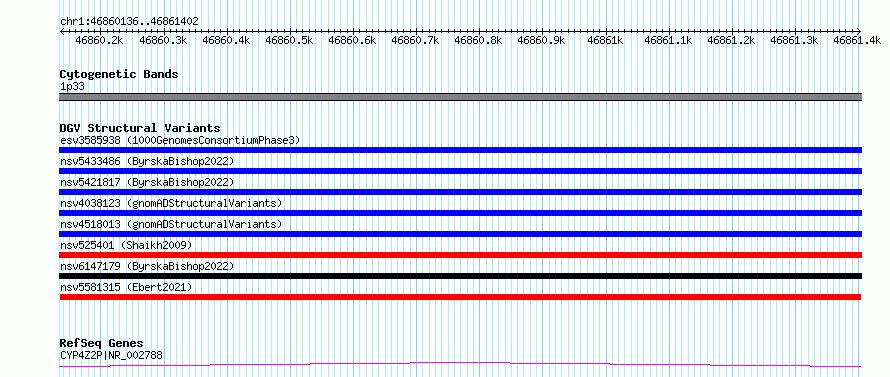Click the 46860.4k ruler label
Image resolution: width=890 pixels, height=377 pixels.
(226, 40)
